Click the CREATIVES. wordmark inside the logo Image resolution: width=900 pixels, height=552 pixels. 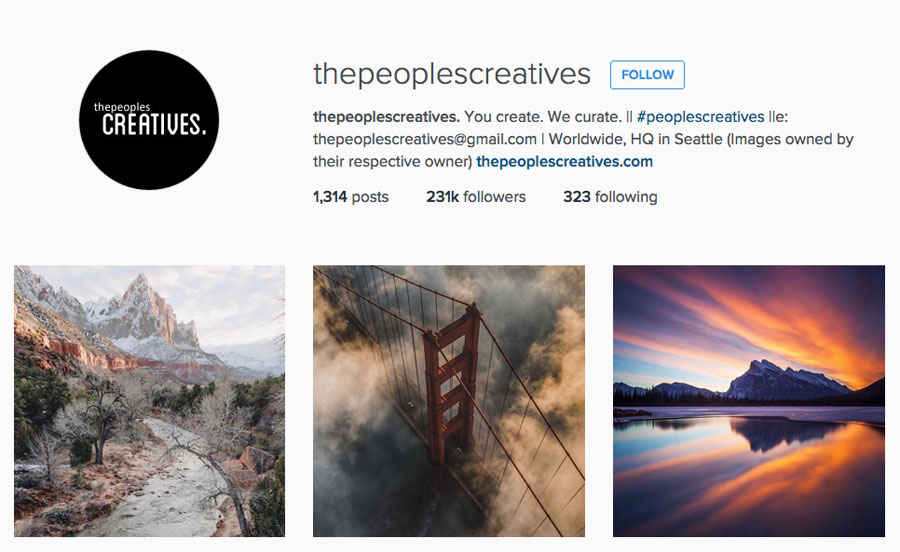[154, 125]
